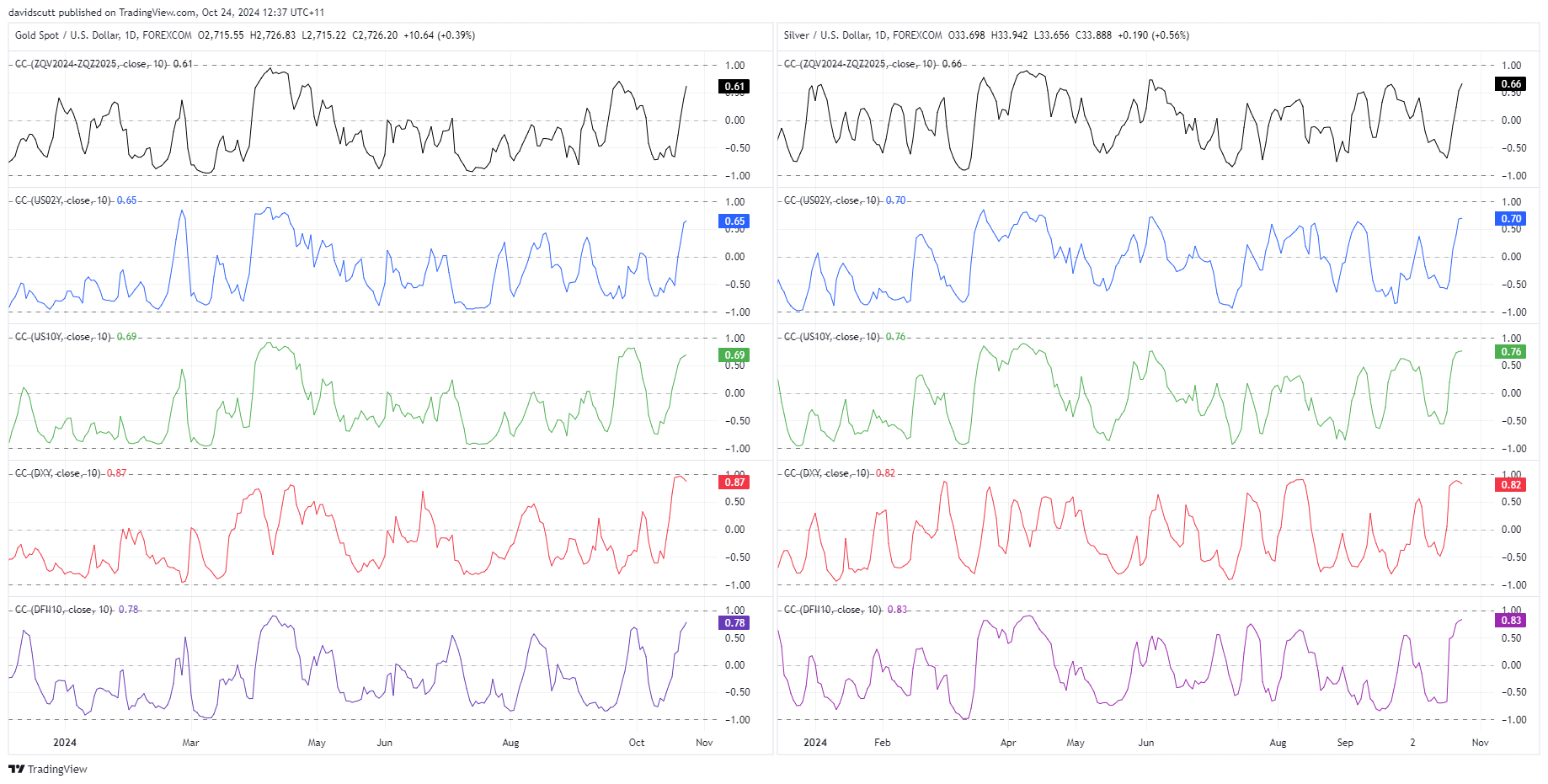Image resolution: width=1548 pixels, height=784 pixels.
Task: Click the May label on Silver time axis
Action: [x=1076, y=743]
